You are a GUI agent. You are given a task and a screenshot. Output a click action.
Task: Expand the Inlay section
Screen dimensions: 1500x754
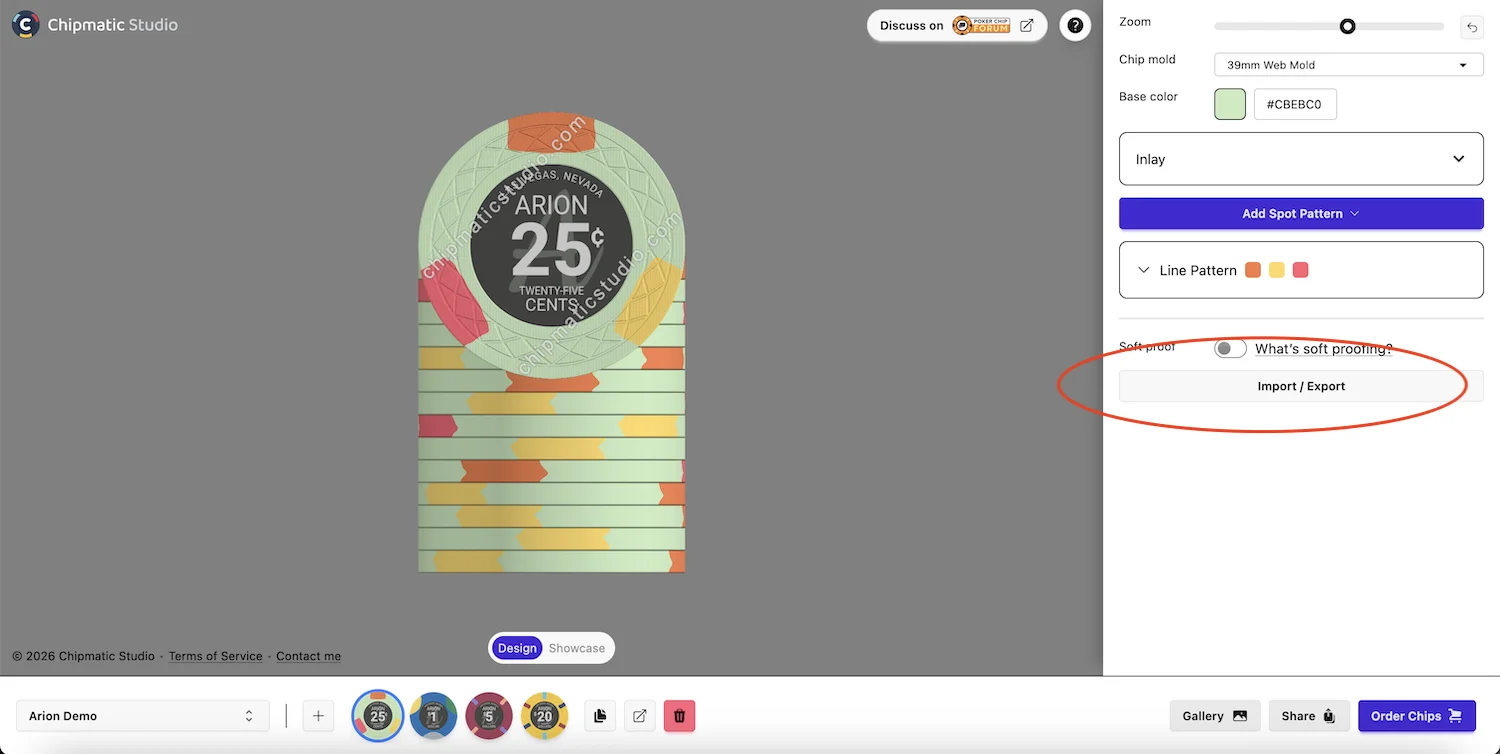tap(1301, 159)
